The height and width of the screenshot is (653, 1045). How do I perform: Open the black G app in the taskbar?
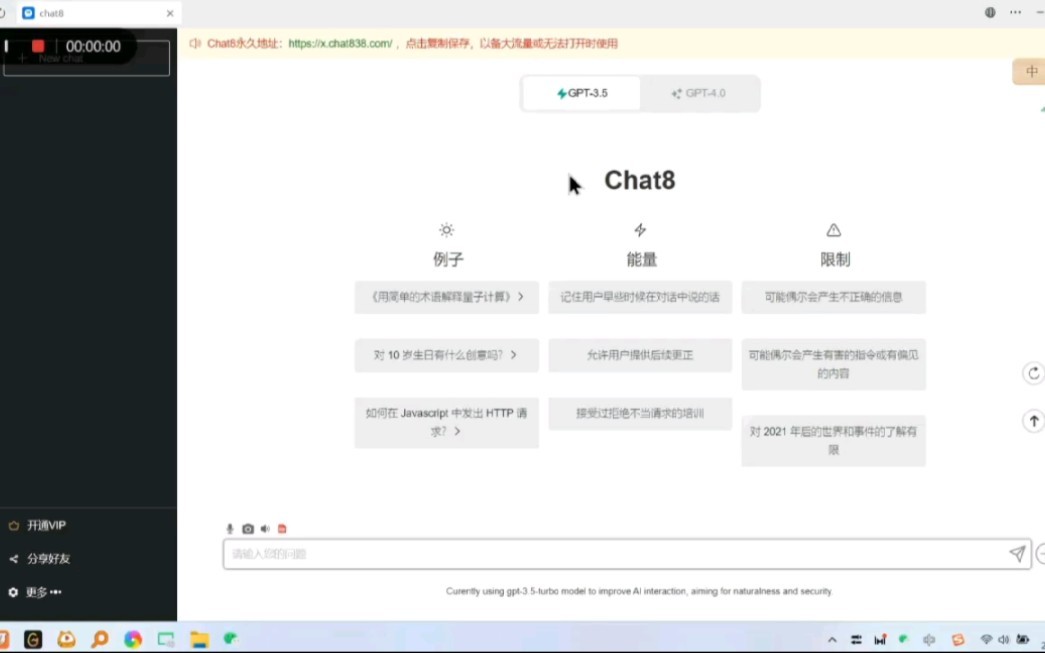tap(33, 640)
